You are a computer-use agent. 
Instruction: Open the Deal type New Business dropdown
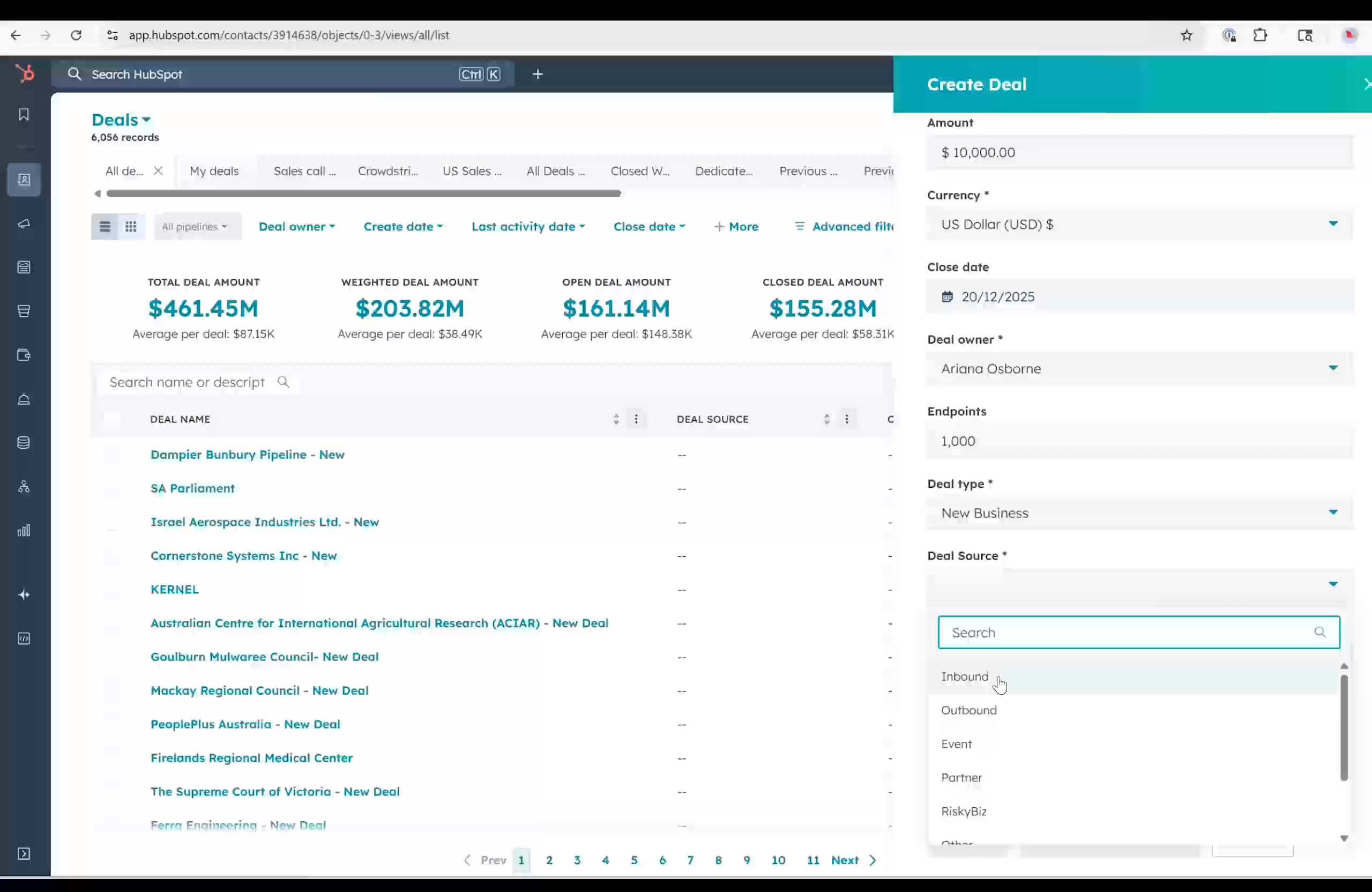pyautogui.click(x=1138, y=512)
